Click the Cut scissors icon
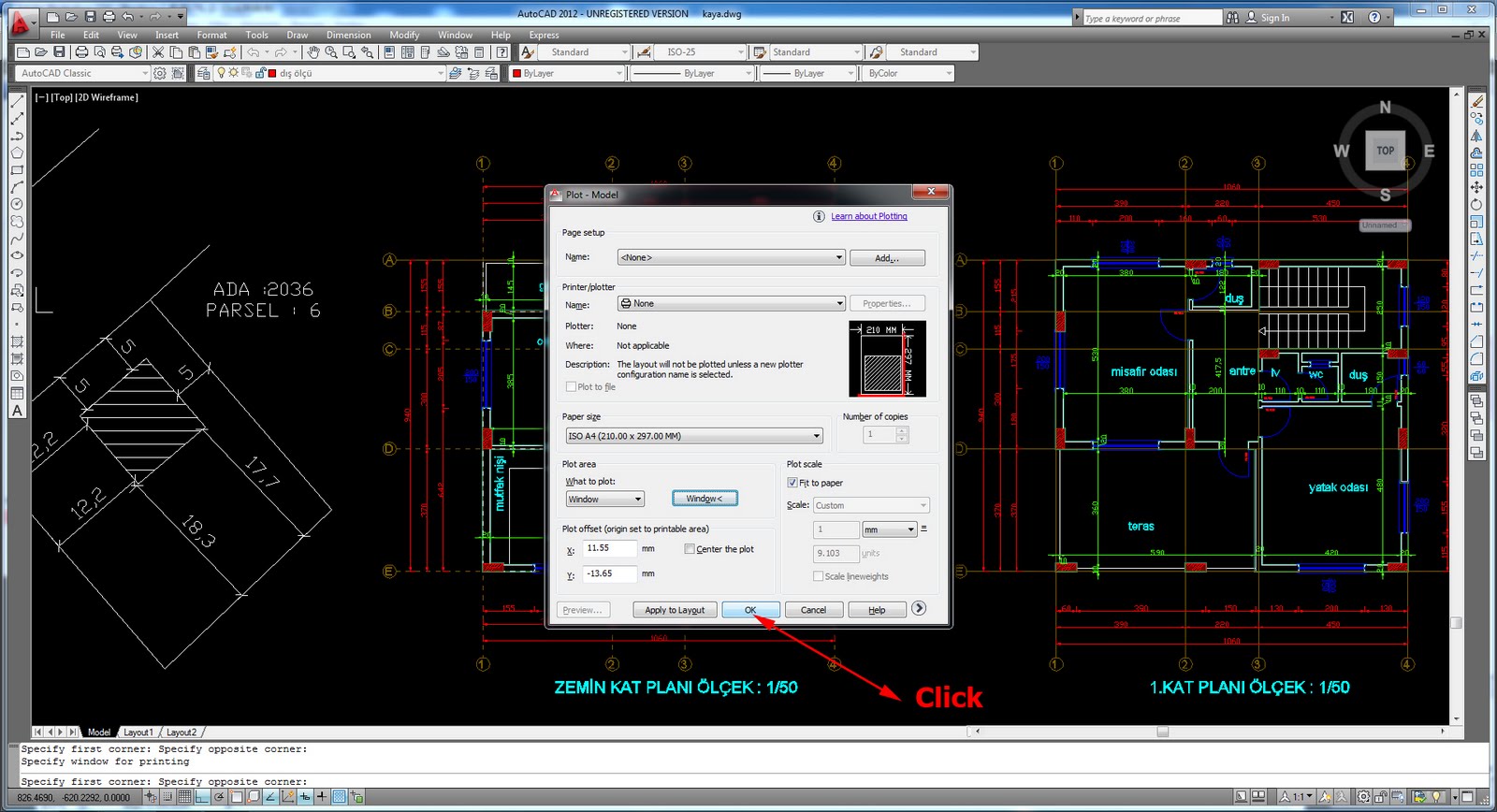Viewport: 1497px width, 812px height. [159, 52]
